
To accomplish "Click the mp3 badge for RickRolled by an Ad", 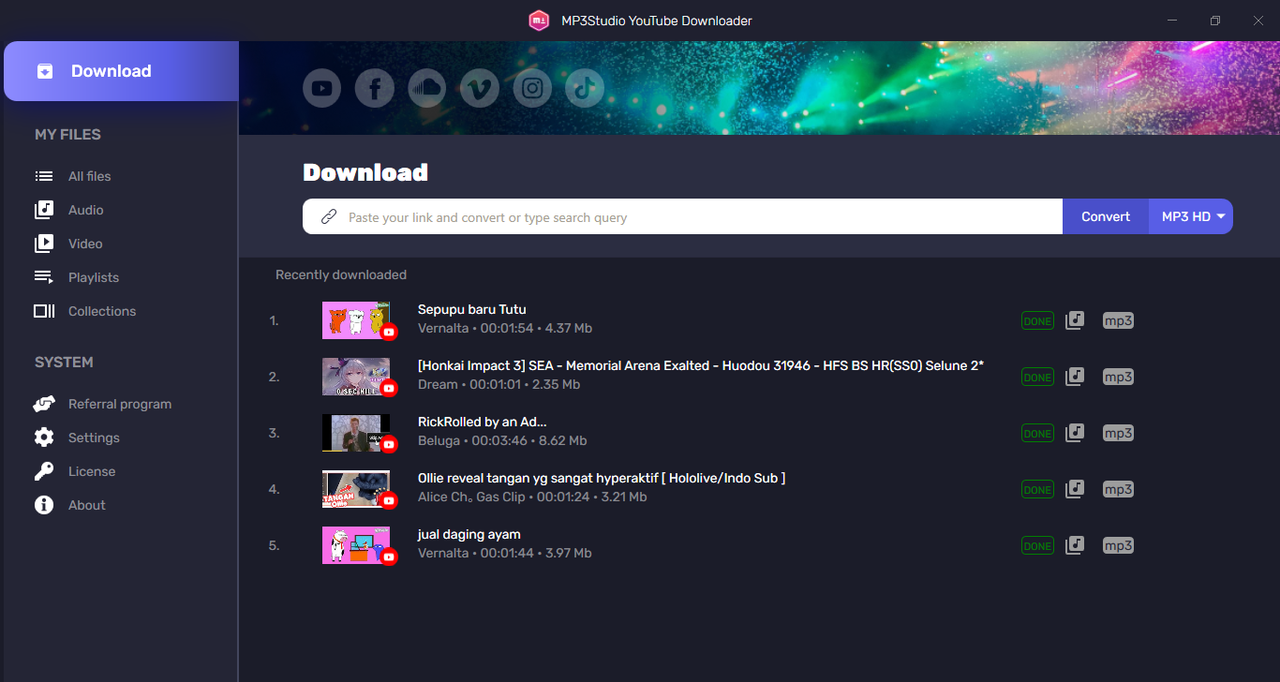I will coord(1118,433).
